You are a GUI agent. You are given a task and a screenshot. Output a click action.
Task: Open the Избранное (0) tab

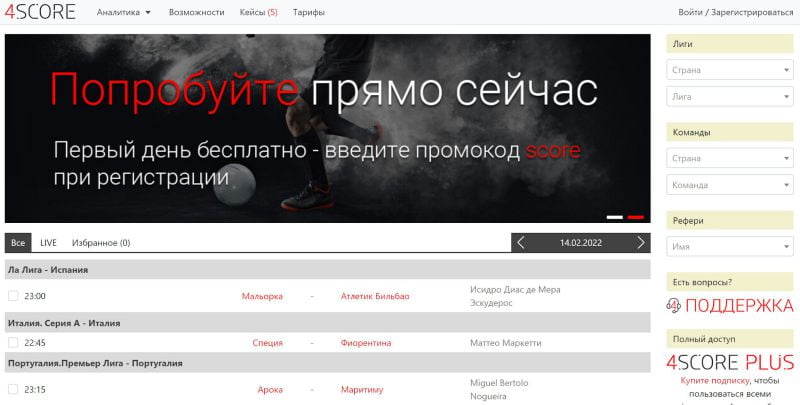[x=101, y=243]
